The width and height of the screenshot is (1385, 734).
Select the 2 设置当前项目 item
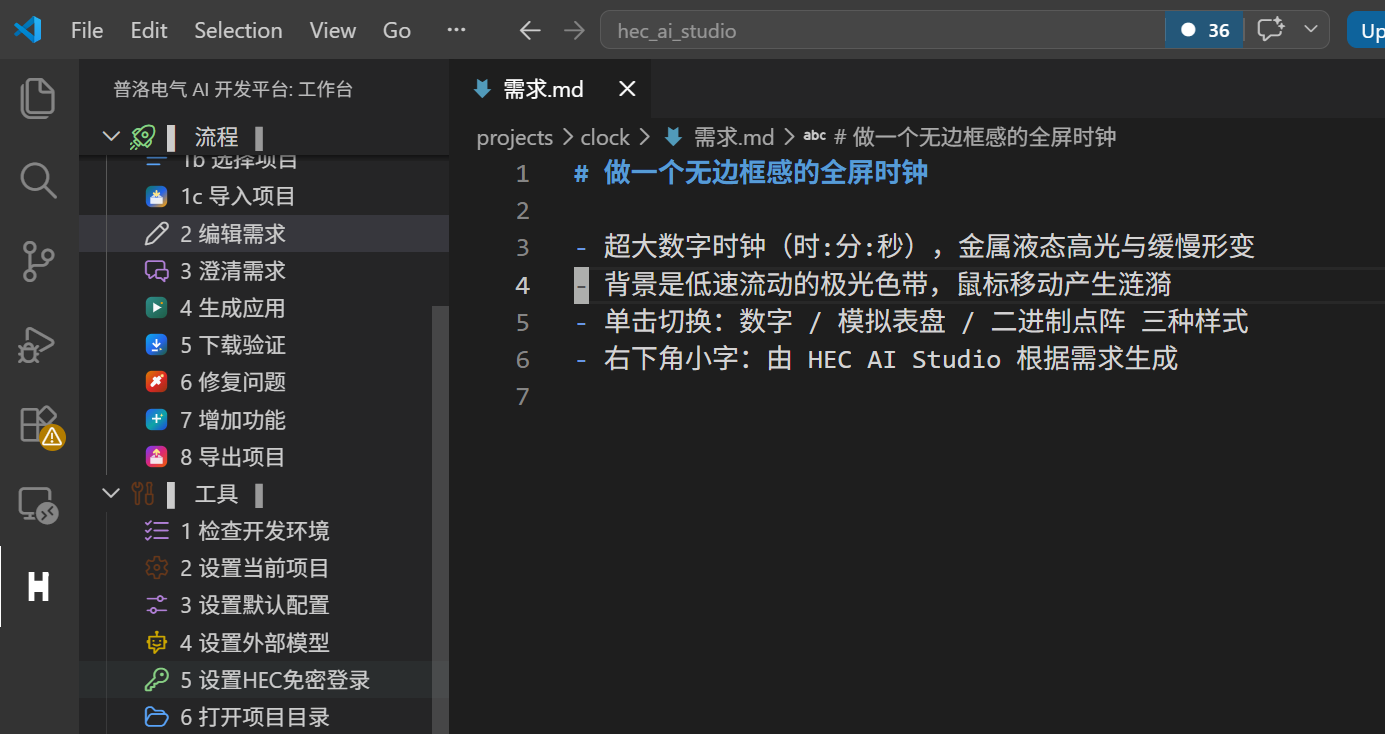[x=256, y=568]
